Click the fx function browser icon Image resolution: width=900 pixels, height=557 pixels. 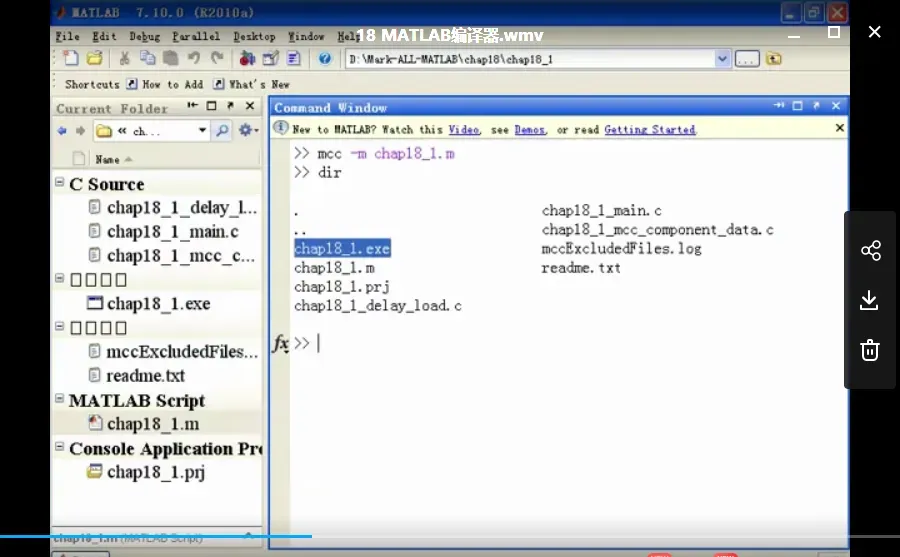[x=281, y=343]
